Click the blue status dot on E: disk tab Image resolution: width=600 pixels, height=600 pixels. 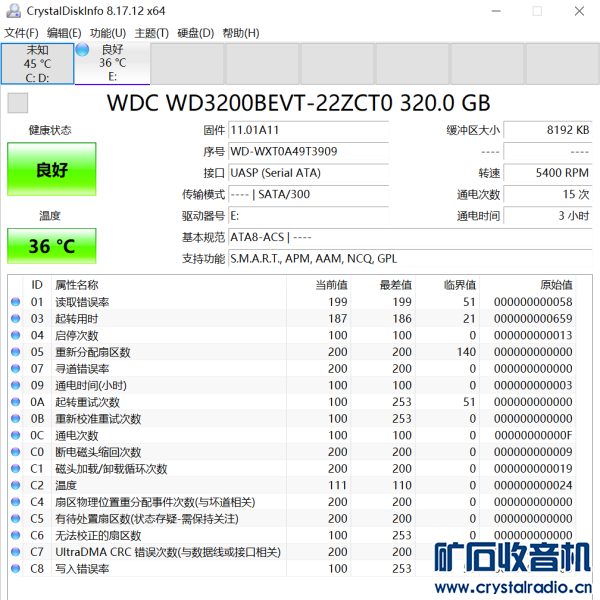point(82,50)
